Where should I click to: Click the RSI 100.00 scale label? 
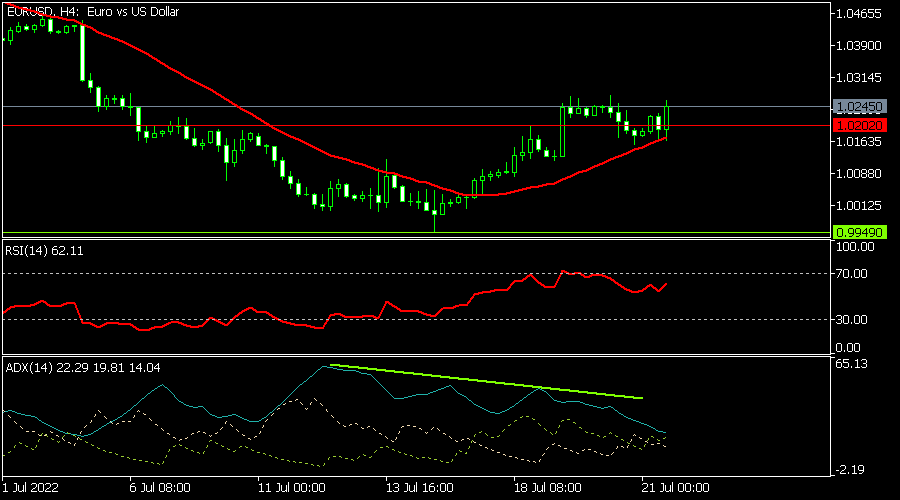tap(855, 247)
